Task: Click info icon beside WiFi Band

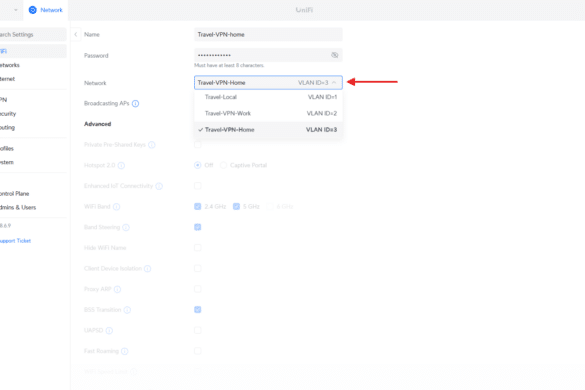Action: 116,207
